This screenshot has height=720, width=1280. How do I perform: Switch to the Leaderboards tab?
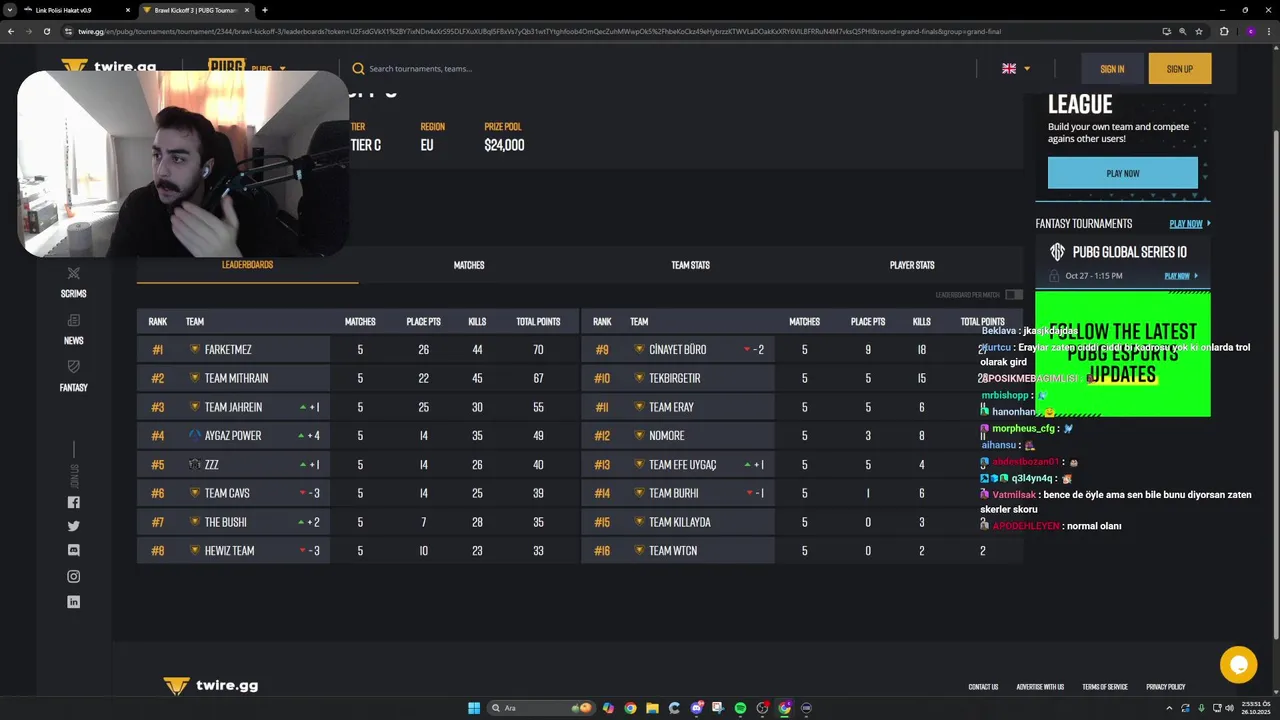pyautogui.click(x=247, y=265)
